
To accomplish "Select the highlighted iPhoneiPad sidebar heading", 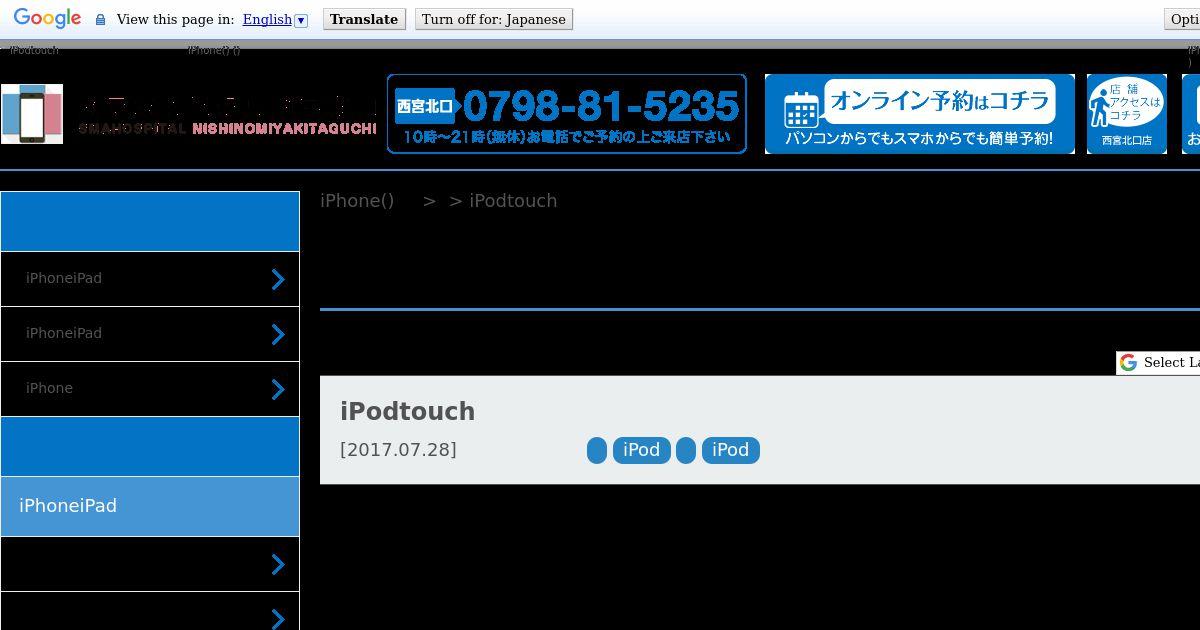I will [150, 506].
